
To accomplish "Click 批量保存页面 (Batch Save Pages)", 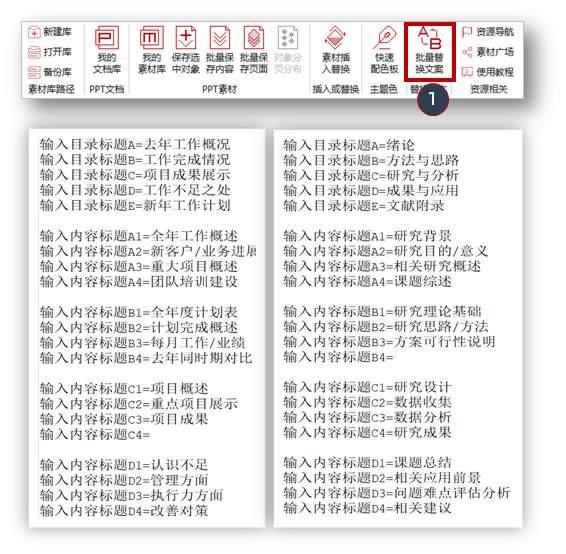I will click(x=254, y=49).
